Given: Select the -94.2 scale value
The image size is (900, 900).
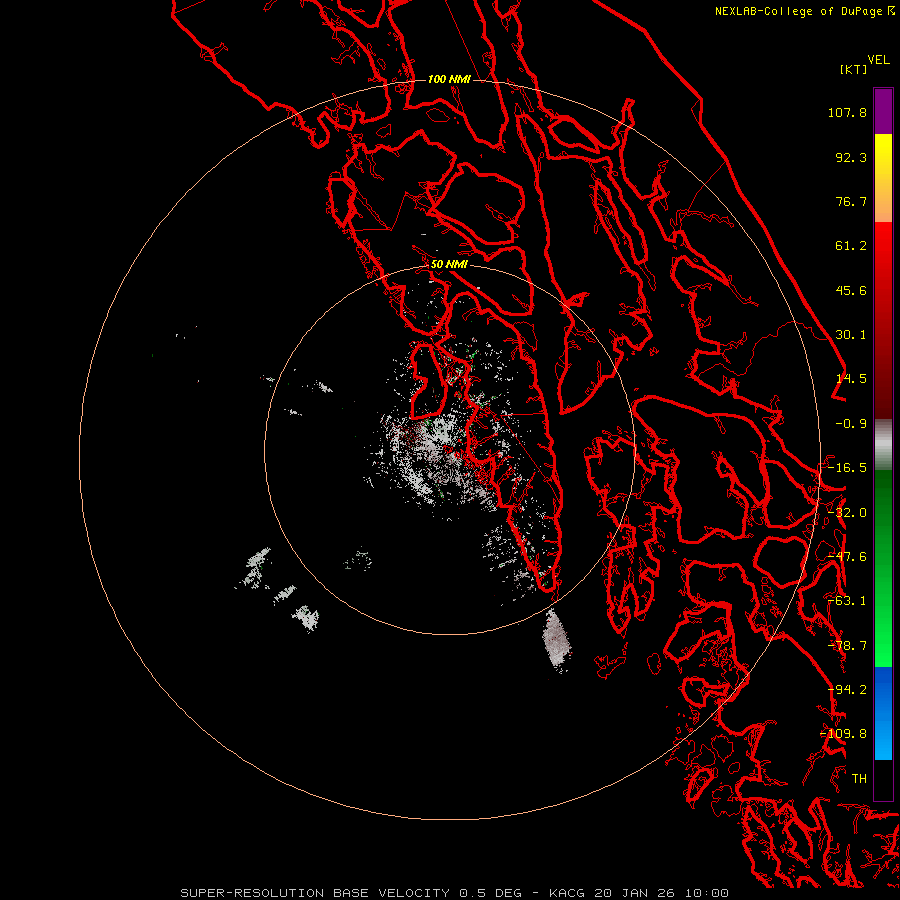Looking at the screenshot, I should [x=847, y=690].
